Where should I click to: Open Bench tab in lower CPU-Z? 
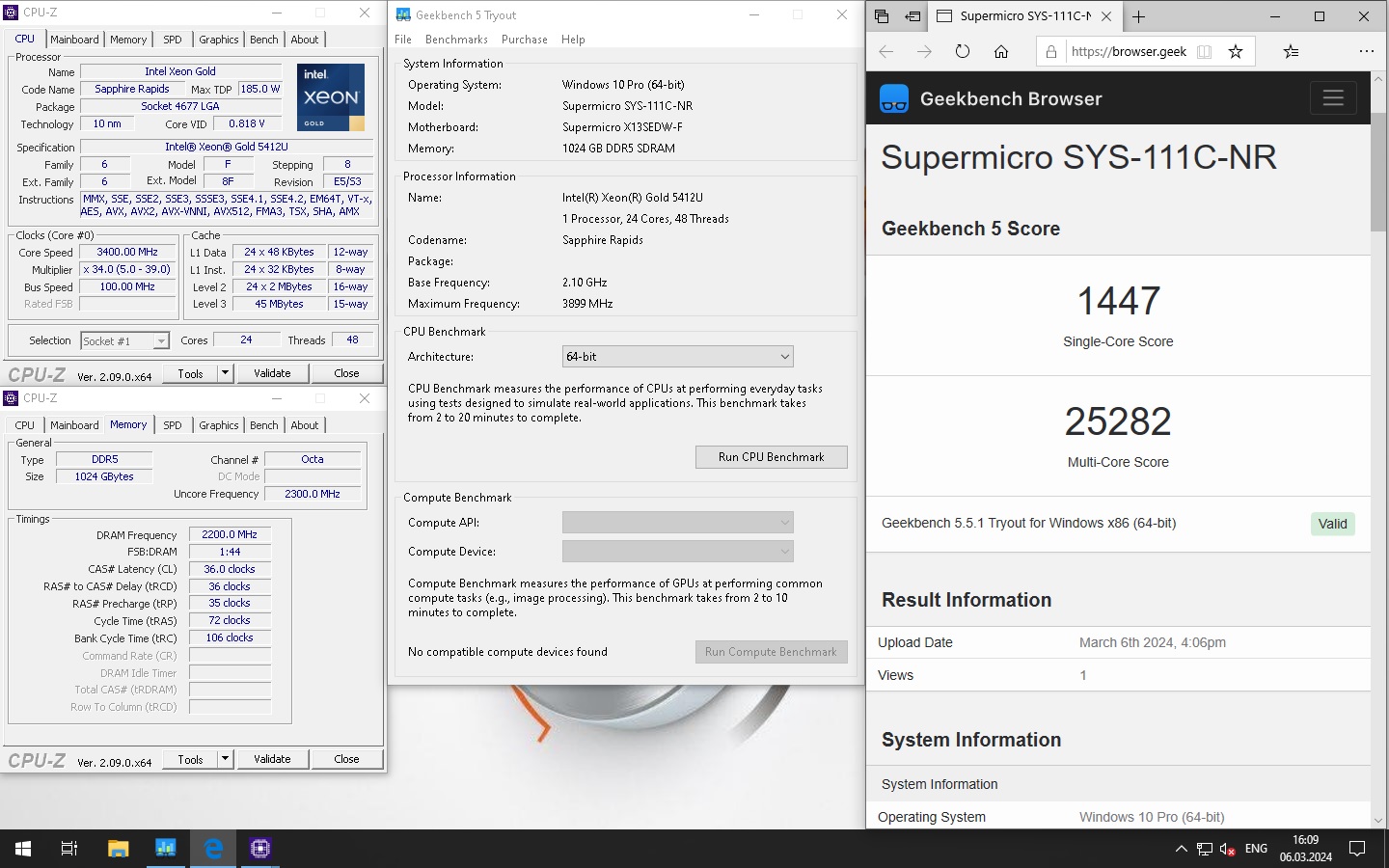tap(264, 425)
